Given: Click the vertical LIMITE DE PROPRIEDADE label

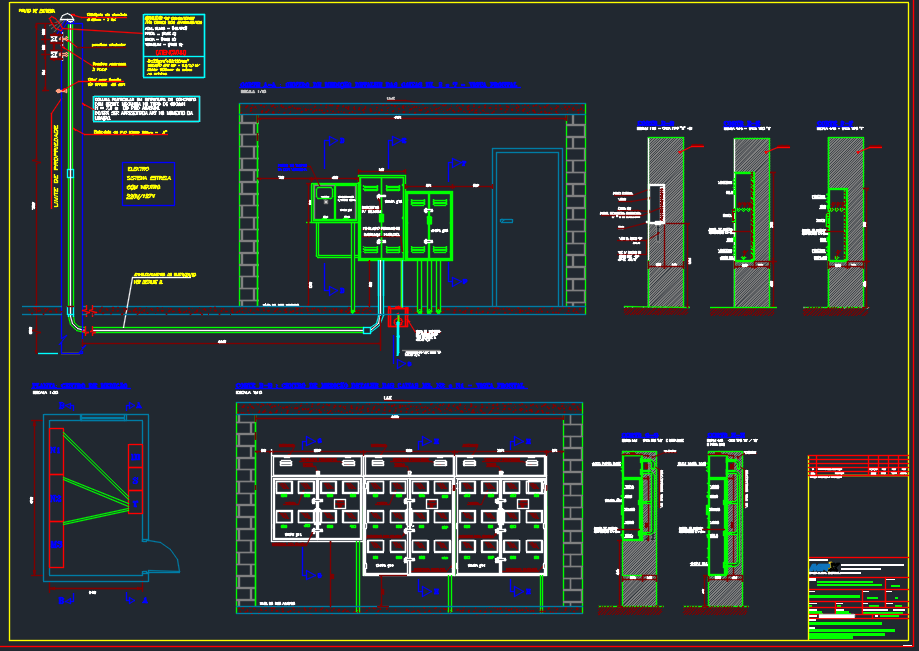Looking at the screenshot, I should [x=55, y=168].
